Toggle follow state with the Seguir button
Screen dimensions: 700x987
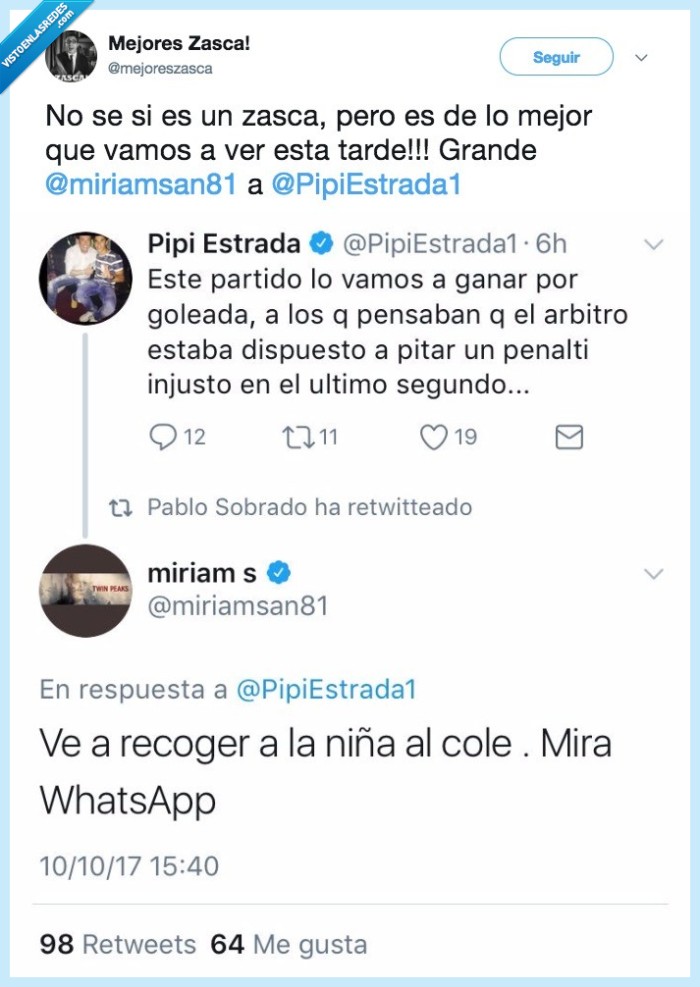556,57
